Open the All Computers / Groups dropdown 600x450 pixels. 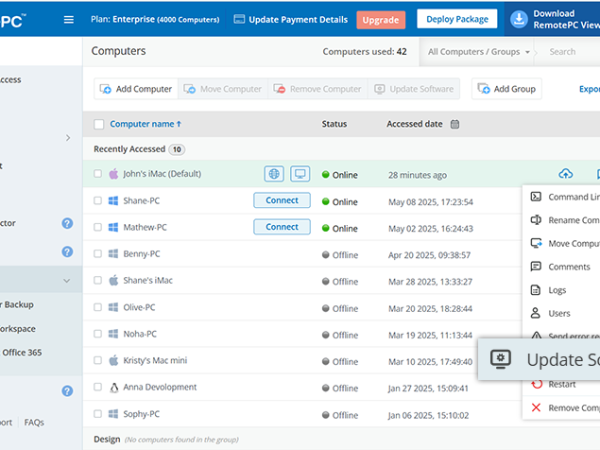click(478, 52)
